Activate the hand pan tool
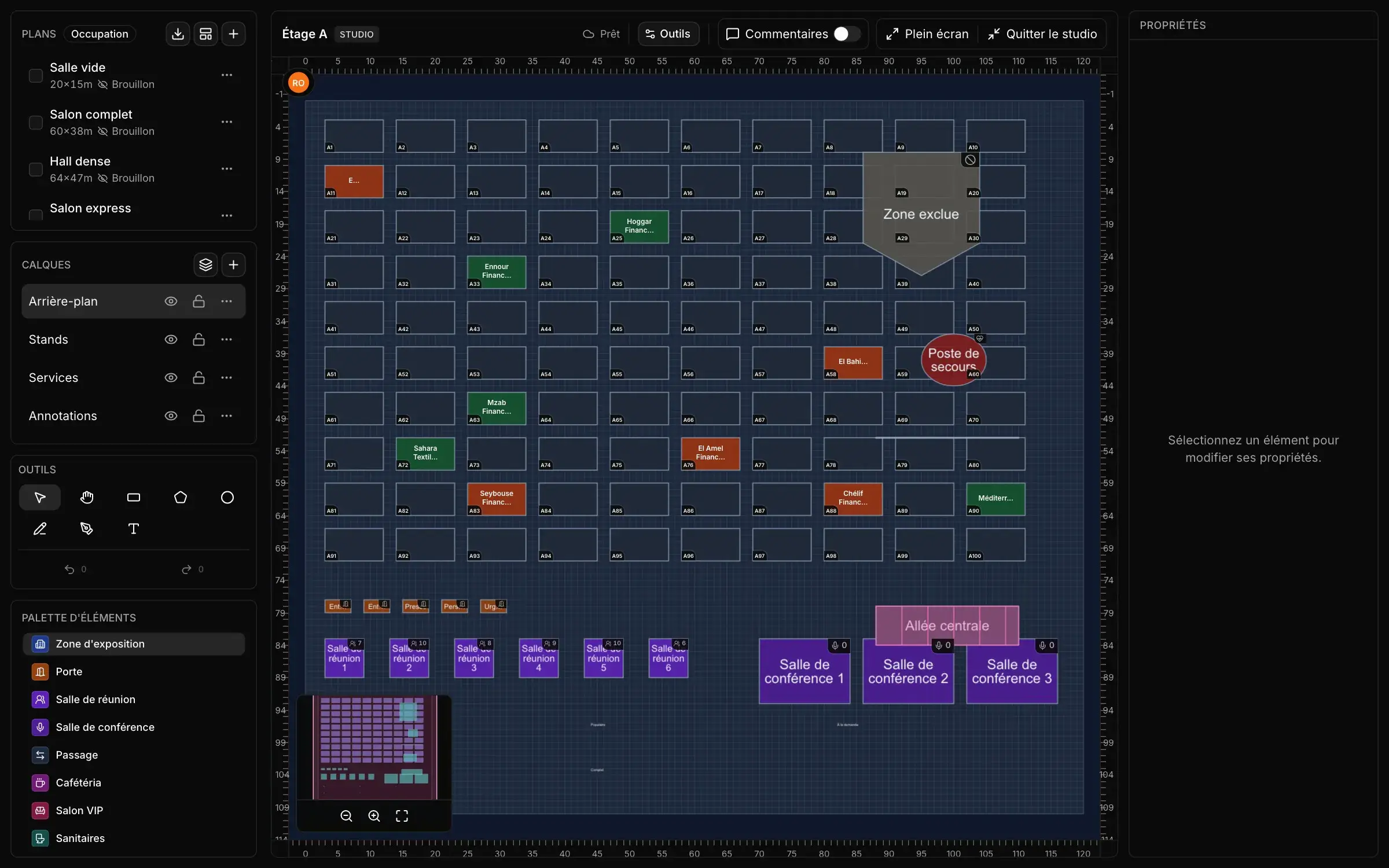This screenshot has height=868, width=1389. coord(87,498)
